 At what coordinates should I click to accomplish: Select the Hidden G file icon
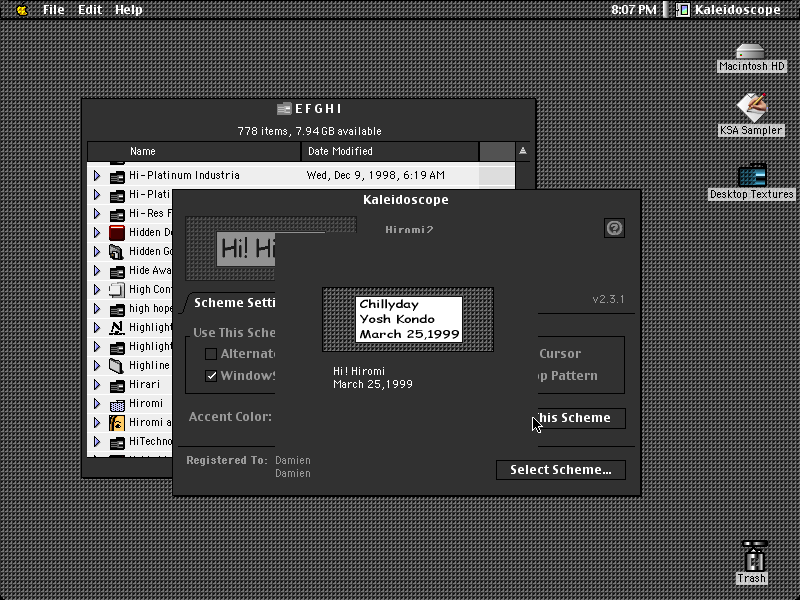point(117,252)
